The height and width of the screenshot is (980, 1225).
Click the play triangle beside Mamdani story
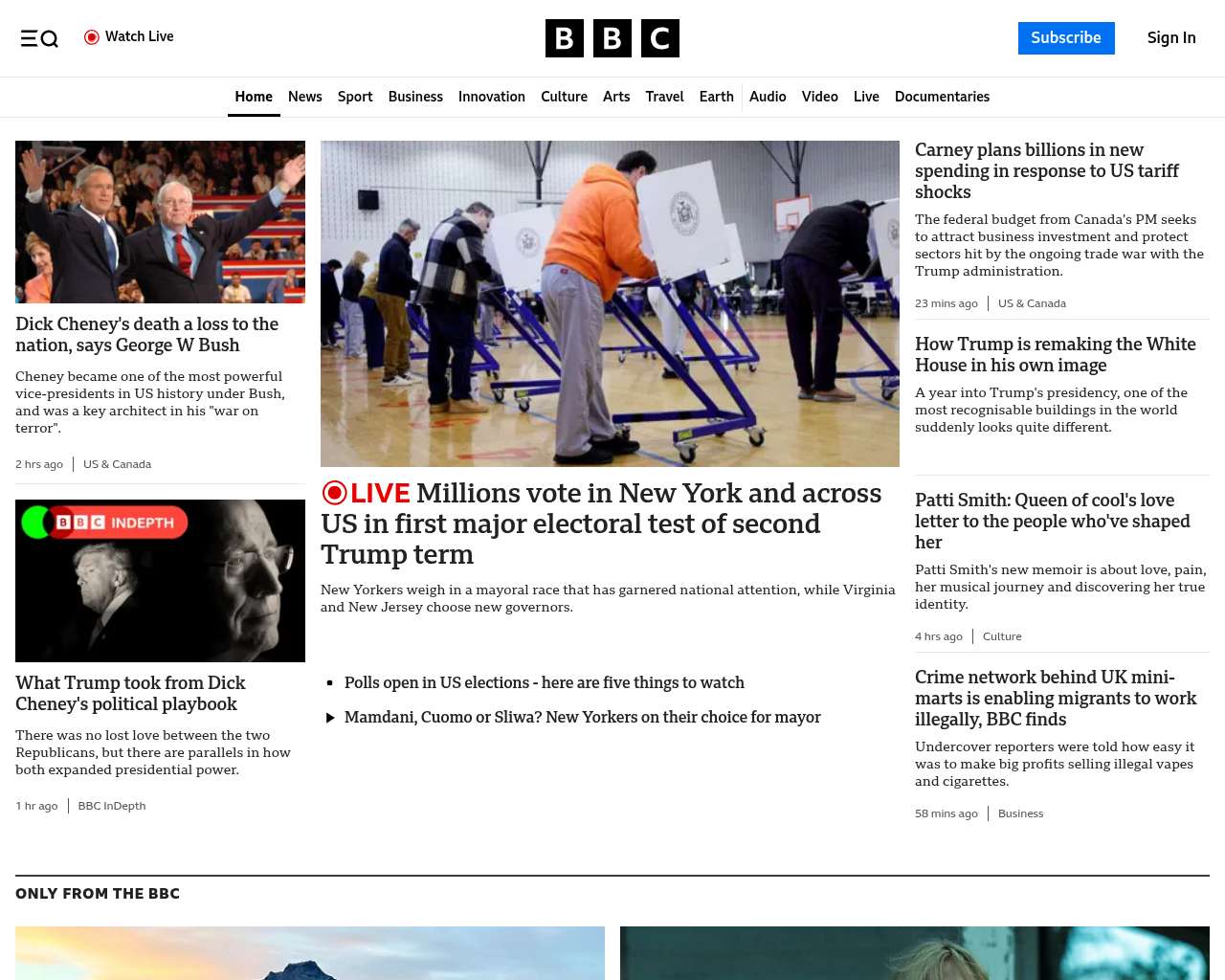[x=330, y=718]
